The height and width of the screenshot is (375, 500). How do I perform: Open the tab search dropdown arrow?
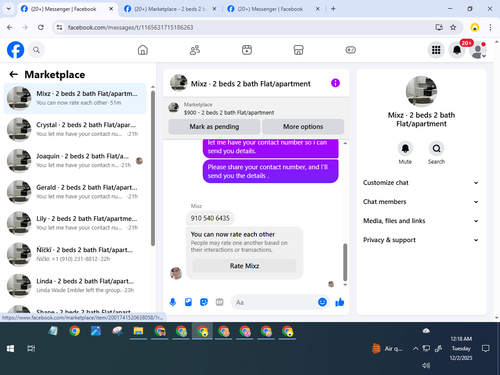[9, 9]
